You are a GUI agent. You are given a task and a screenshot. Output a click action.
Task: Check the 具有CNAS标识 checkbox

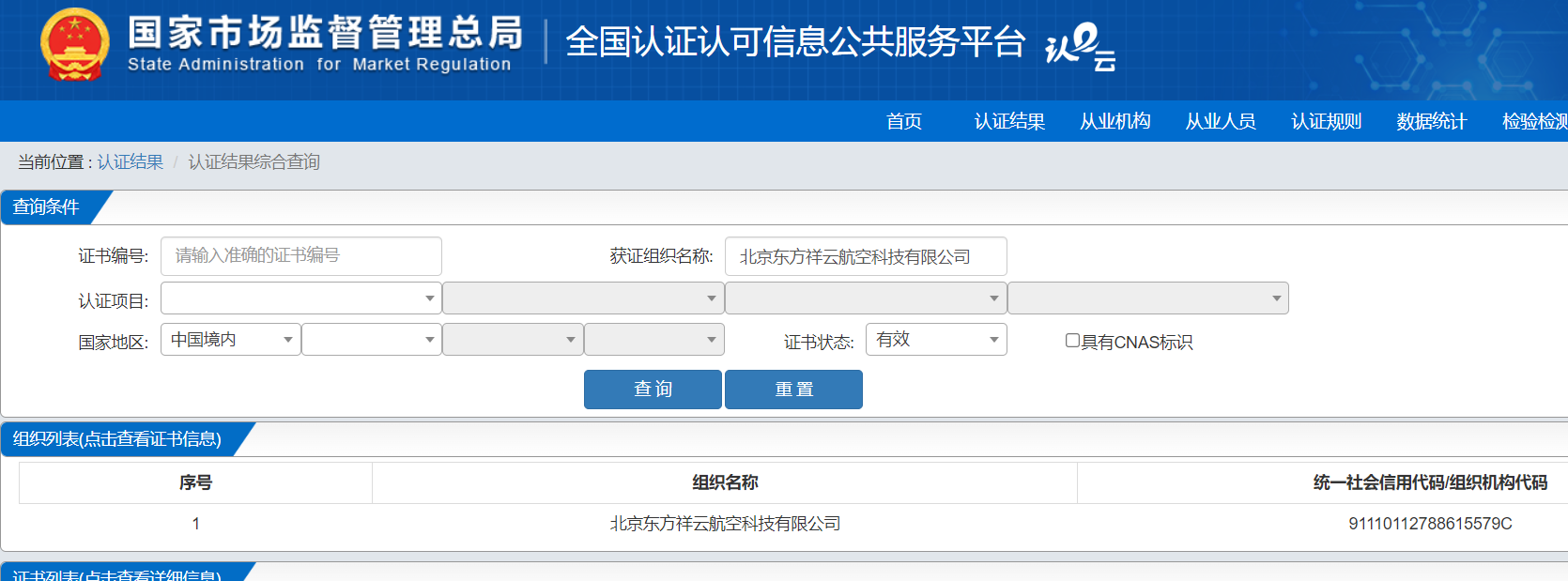click(x=1072, y=341)
